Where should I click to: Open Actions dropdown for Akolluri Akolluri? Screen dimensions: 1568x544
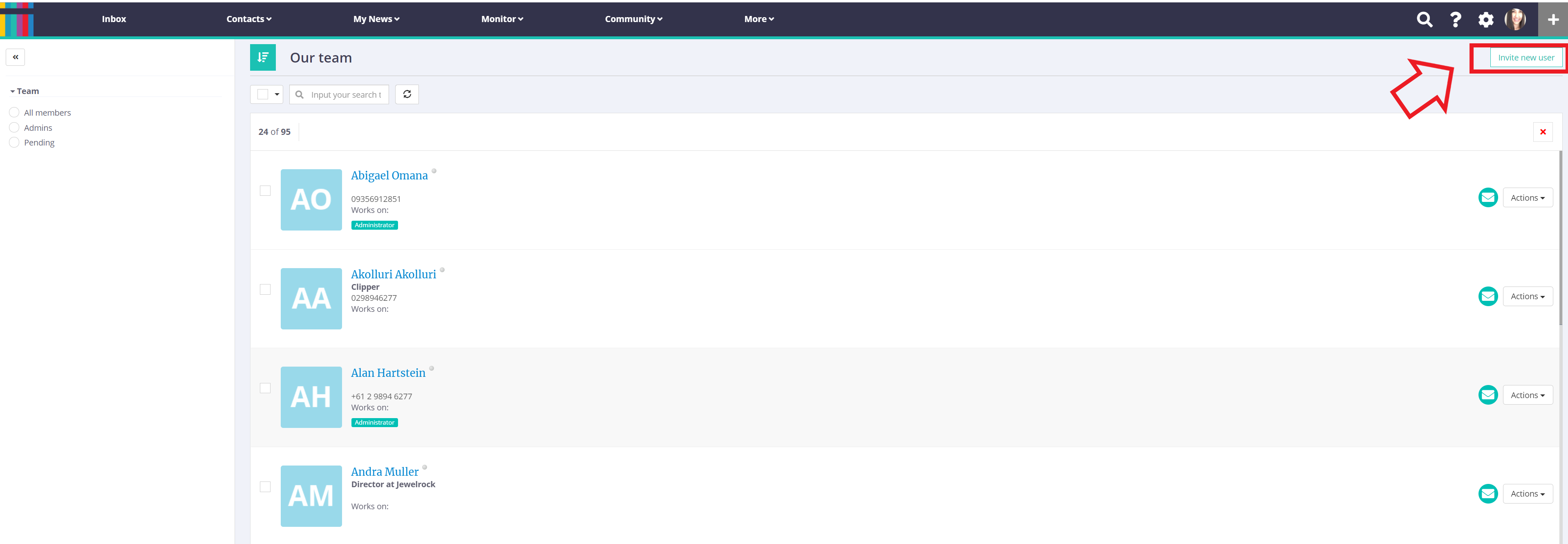(x=1527, y=296)
